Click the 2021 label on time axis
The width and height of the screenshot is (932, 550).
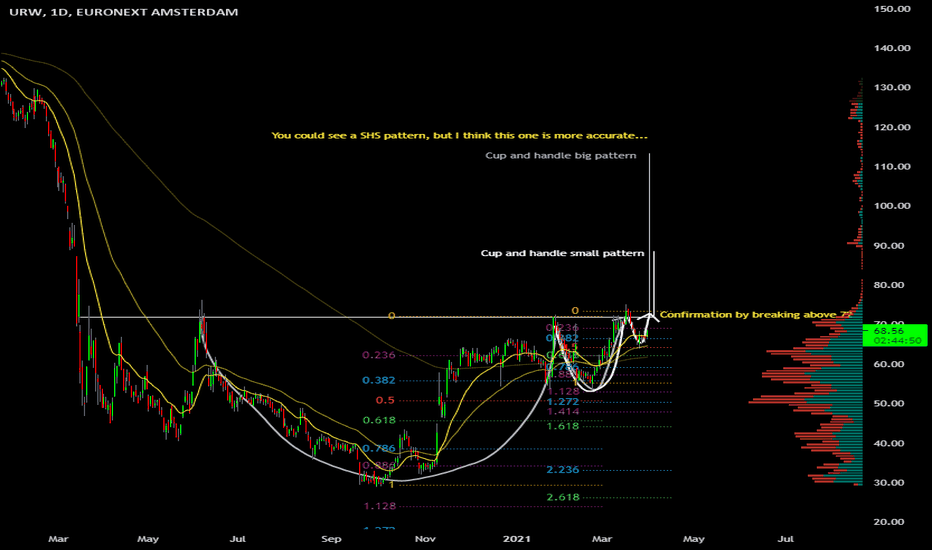pos(517,539)
